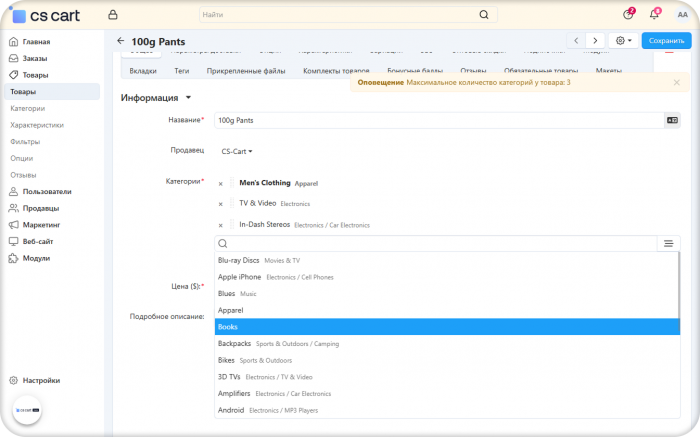Image resolution: width=700 pixels, height=437 pixels.
Task: Go back using the left arrow beside 100g Pants
Action: [x=121, y=41]
